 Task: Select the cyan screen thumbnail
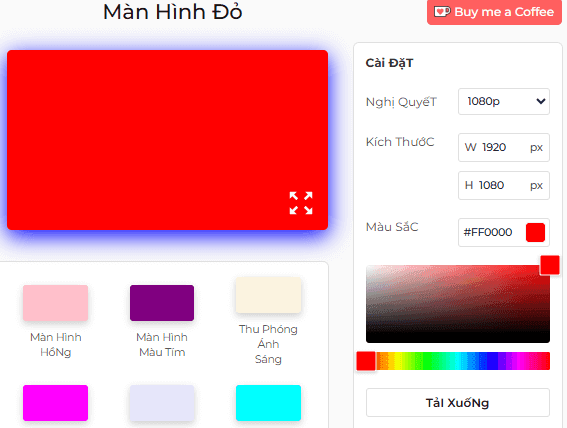coord(268,403)
